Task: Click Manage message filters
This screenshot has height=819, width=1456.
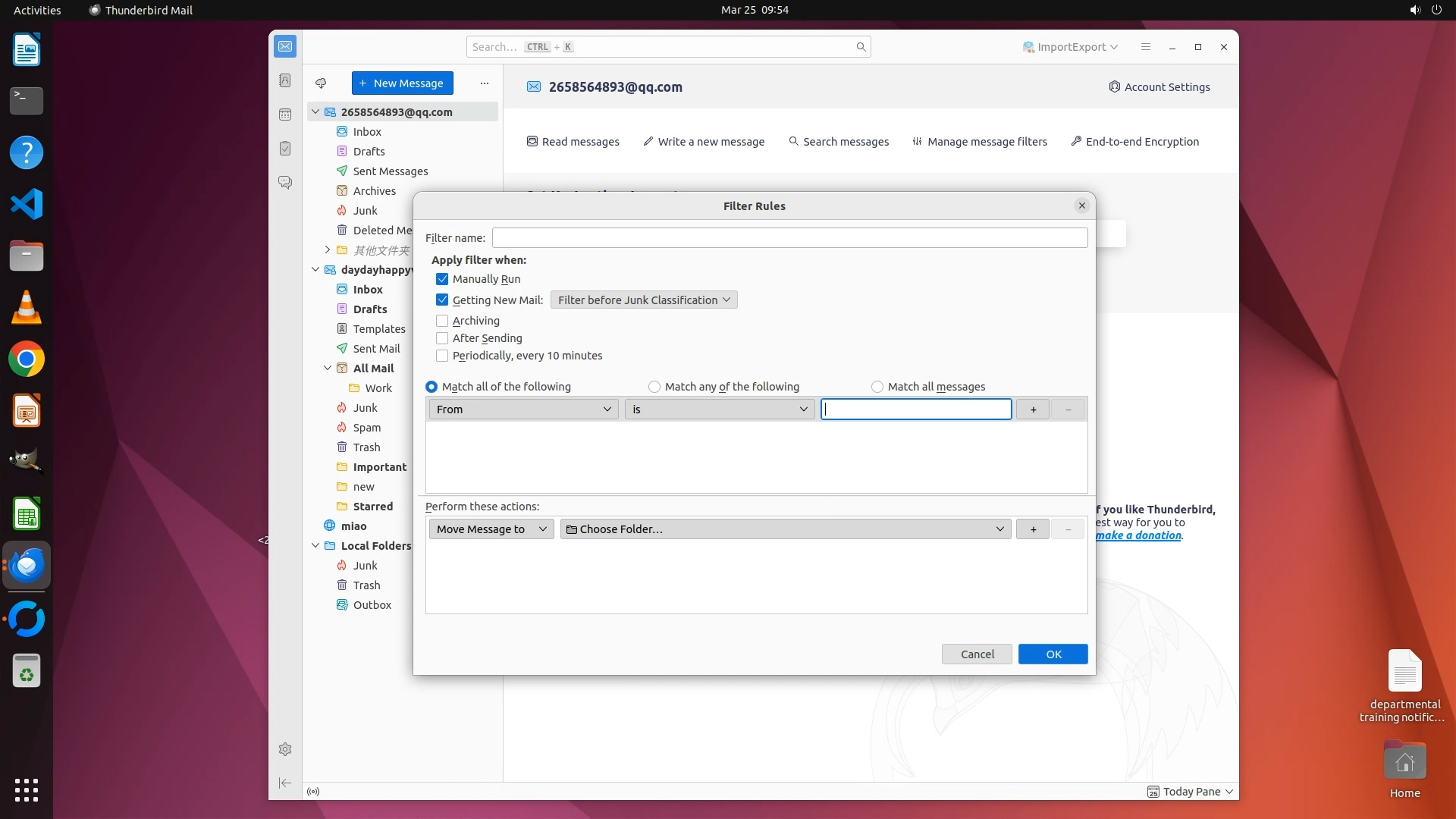Action: pos(980,142)
